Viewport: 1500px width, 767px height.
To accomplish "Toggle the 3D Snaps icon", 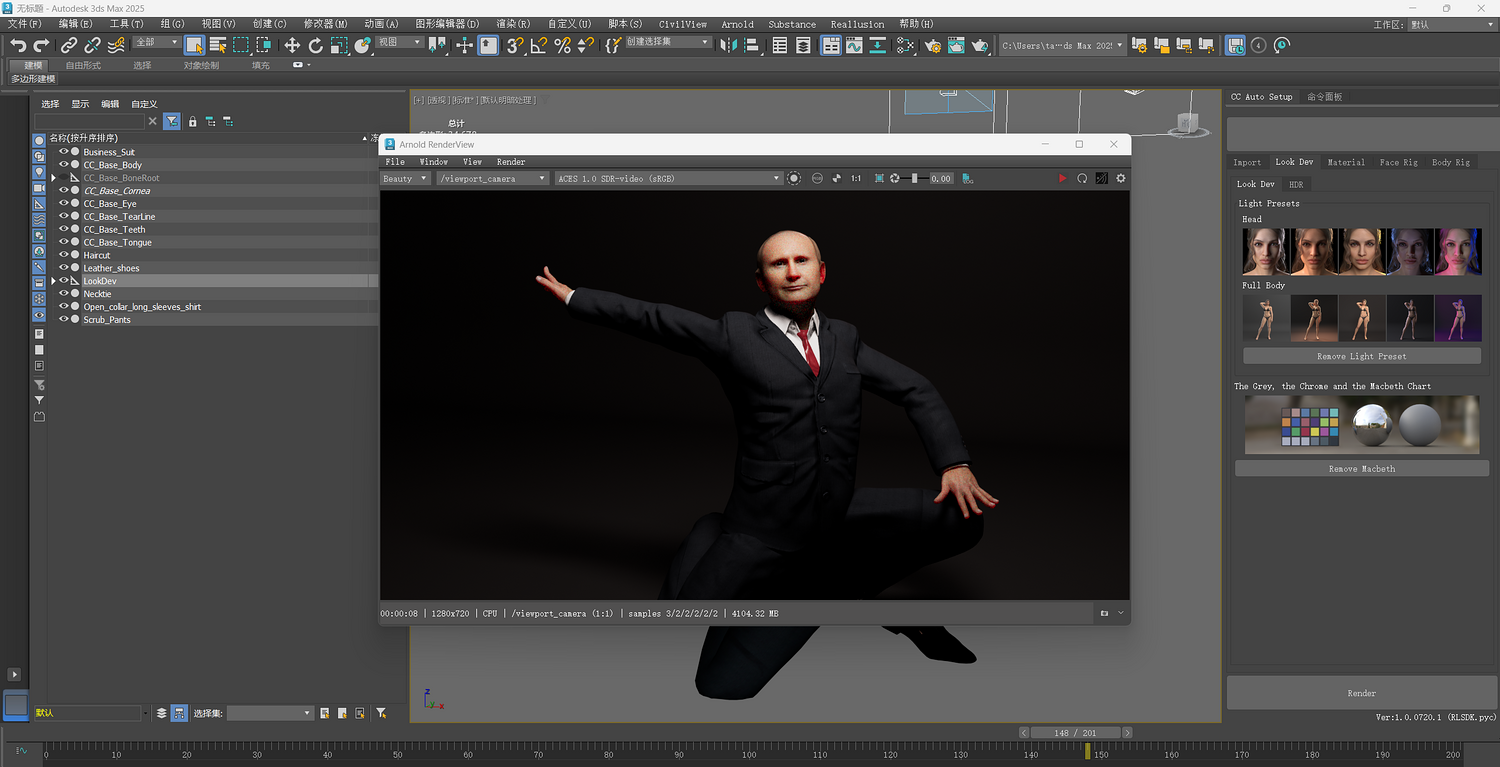I will tap(515, 45).
